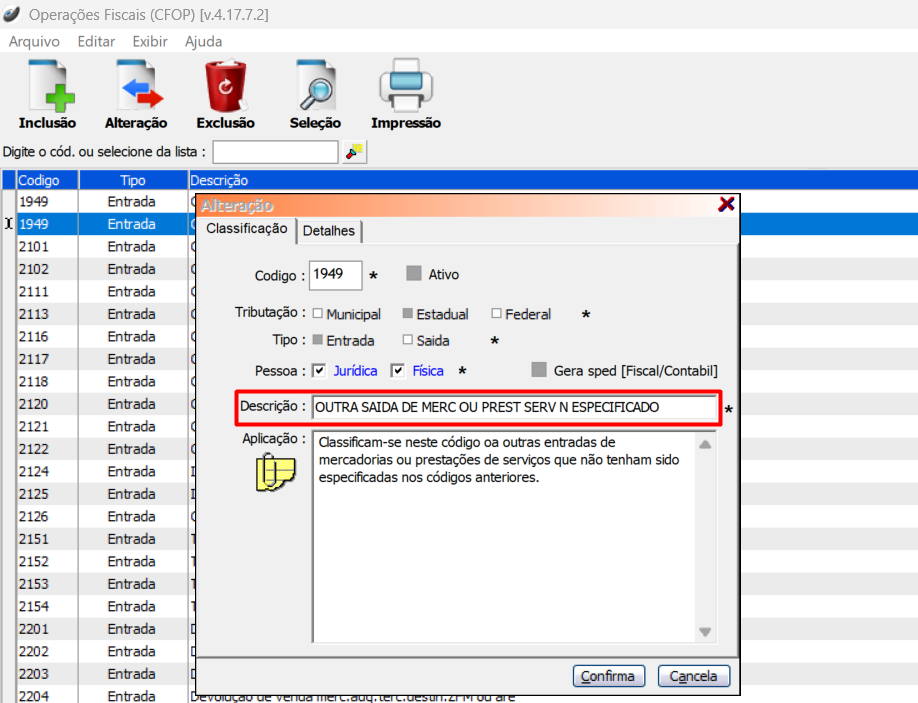
Task: Toggle the Ativo checkbox
Action: [414, 273]
